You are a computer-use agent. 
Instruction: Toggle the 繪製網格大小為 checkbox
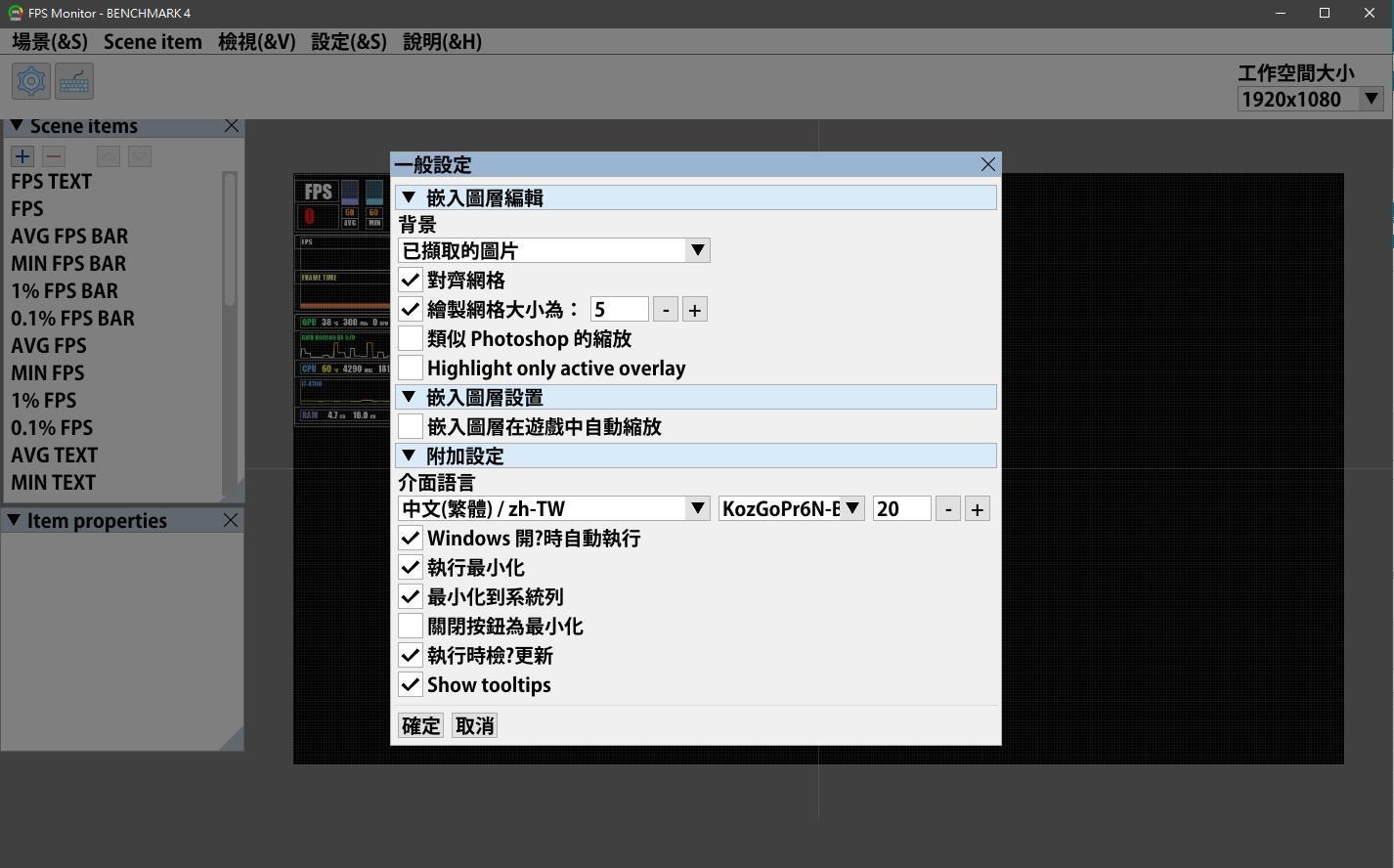coord(411,310)
